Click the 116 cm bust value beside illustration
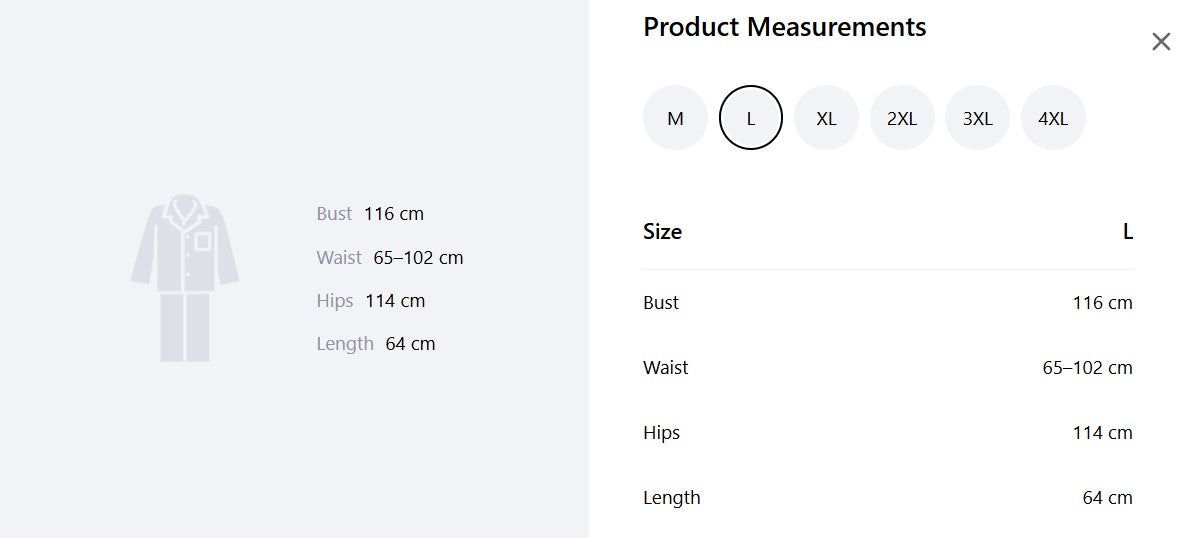Screen dimensions: 1187x538 click(x=394, y=214)
